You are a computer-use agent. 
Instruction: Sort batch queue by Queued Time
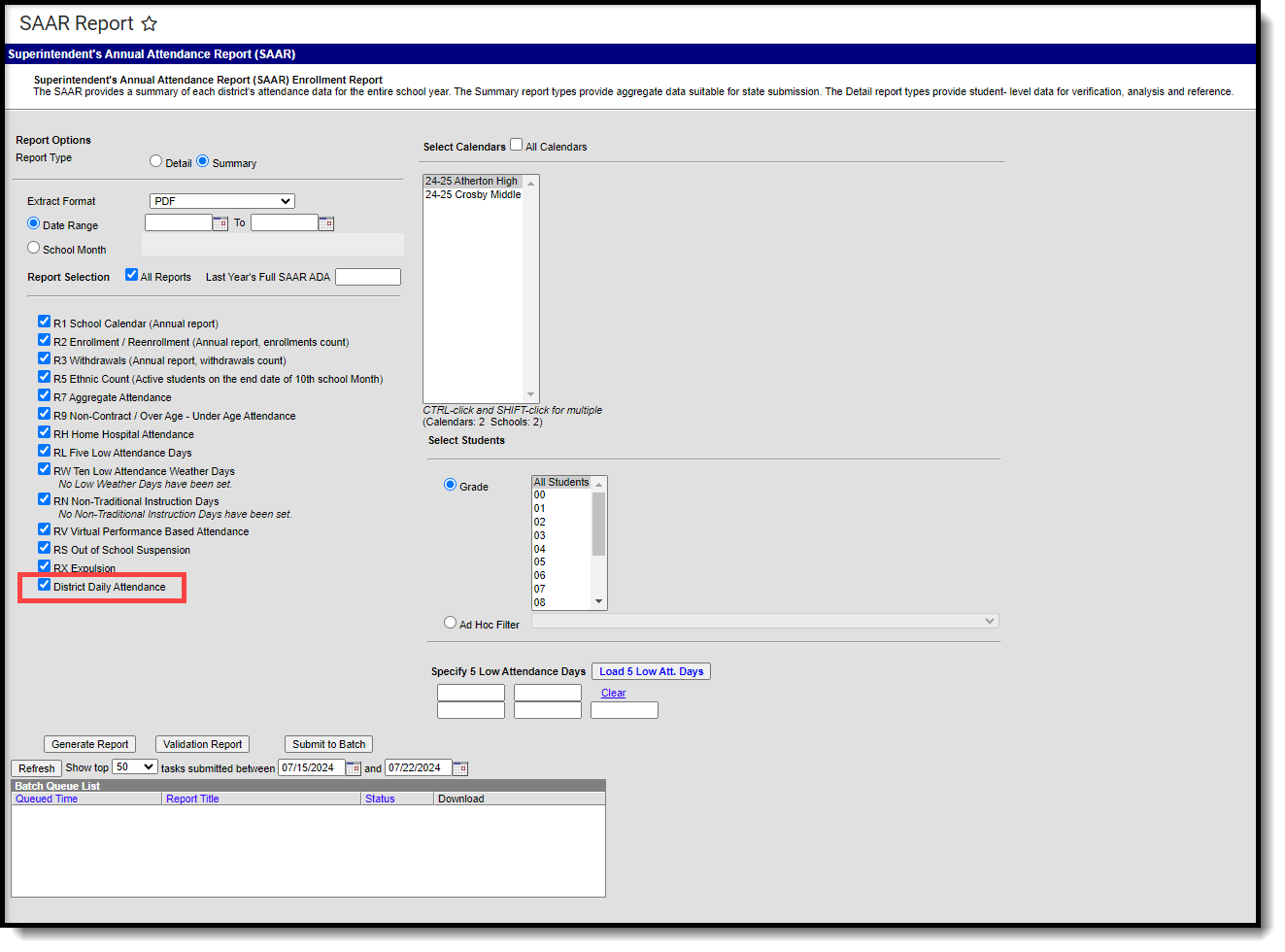pos(47,799)
